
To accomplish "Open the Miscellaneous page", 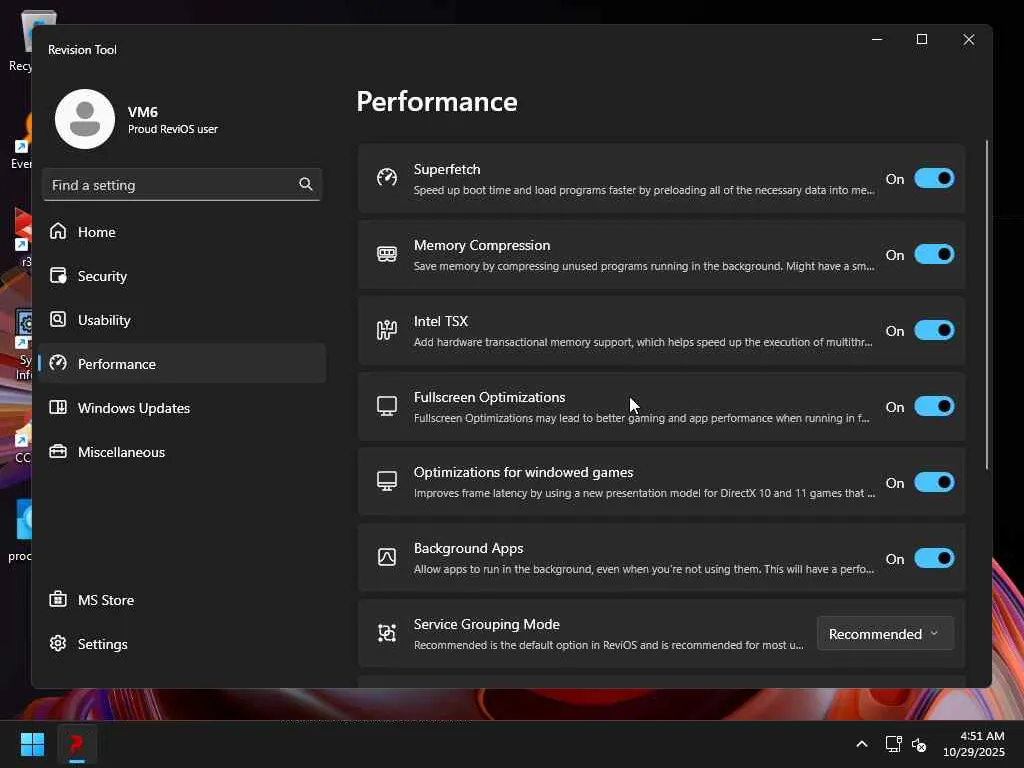I will click(x=121, y=452).
